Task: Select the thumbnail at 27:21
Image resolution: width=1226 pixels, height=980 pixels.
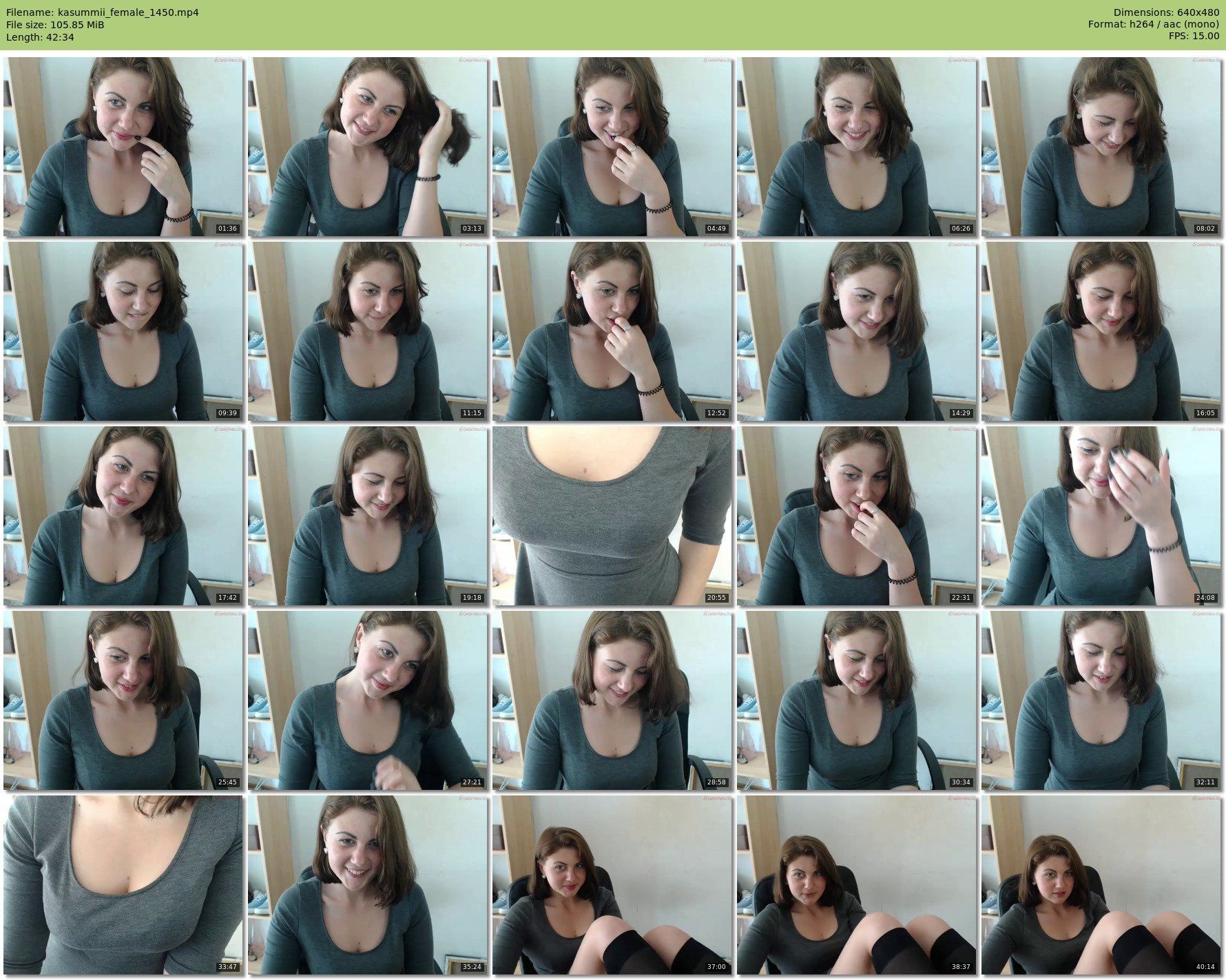Action: tap(367, 700)
